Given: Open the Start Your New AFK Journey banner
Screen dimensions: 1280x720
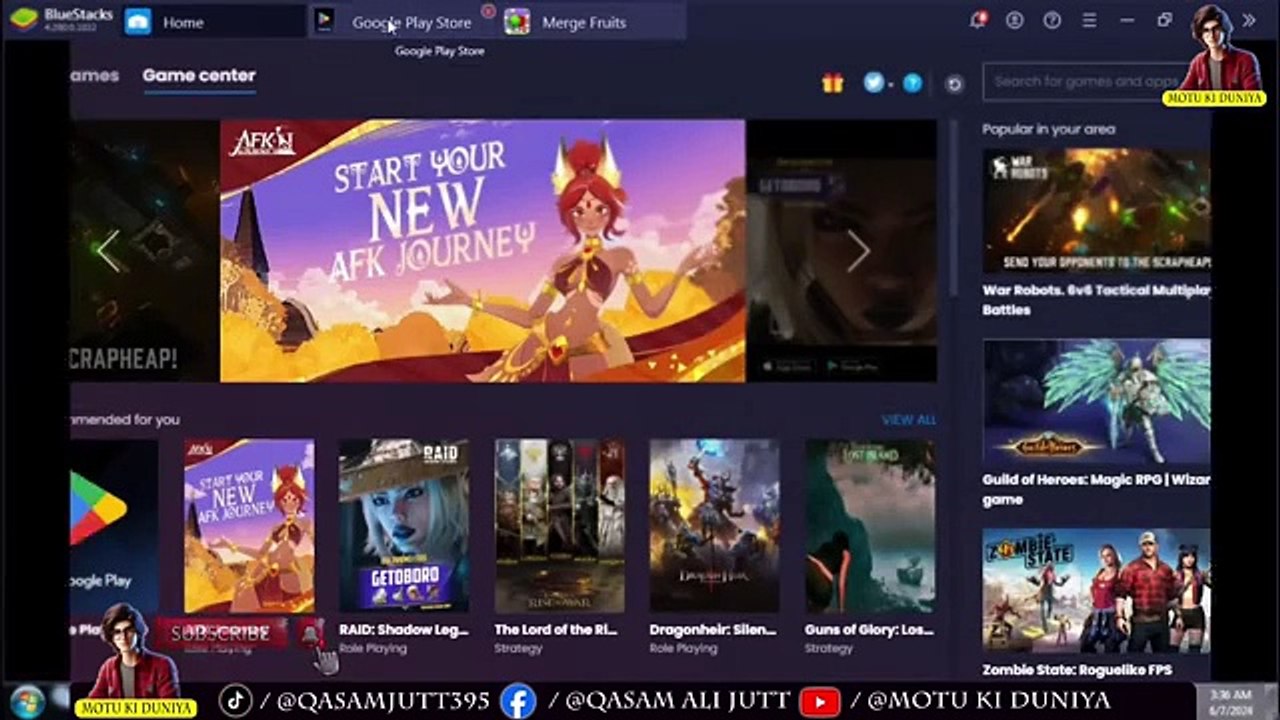Looking at the screenshot, I should (x=482, y=250).
